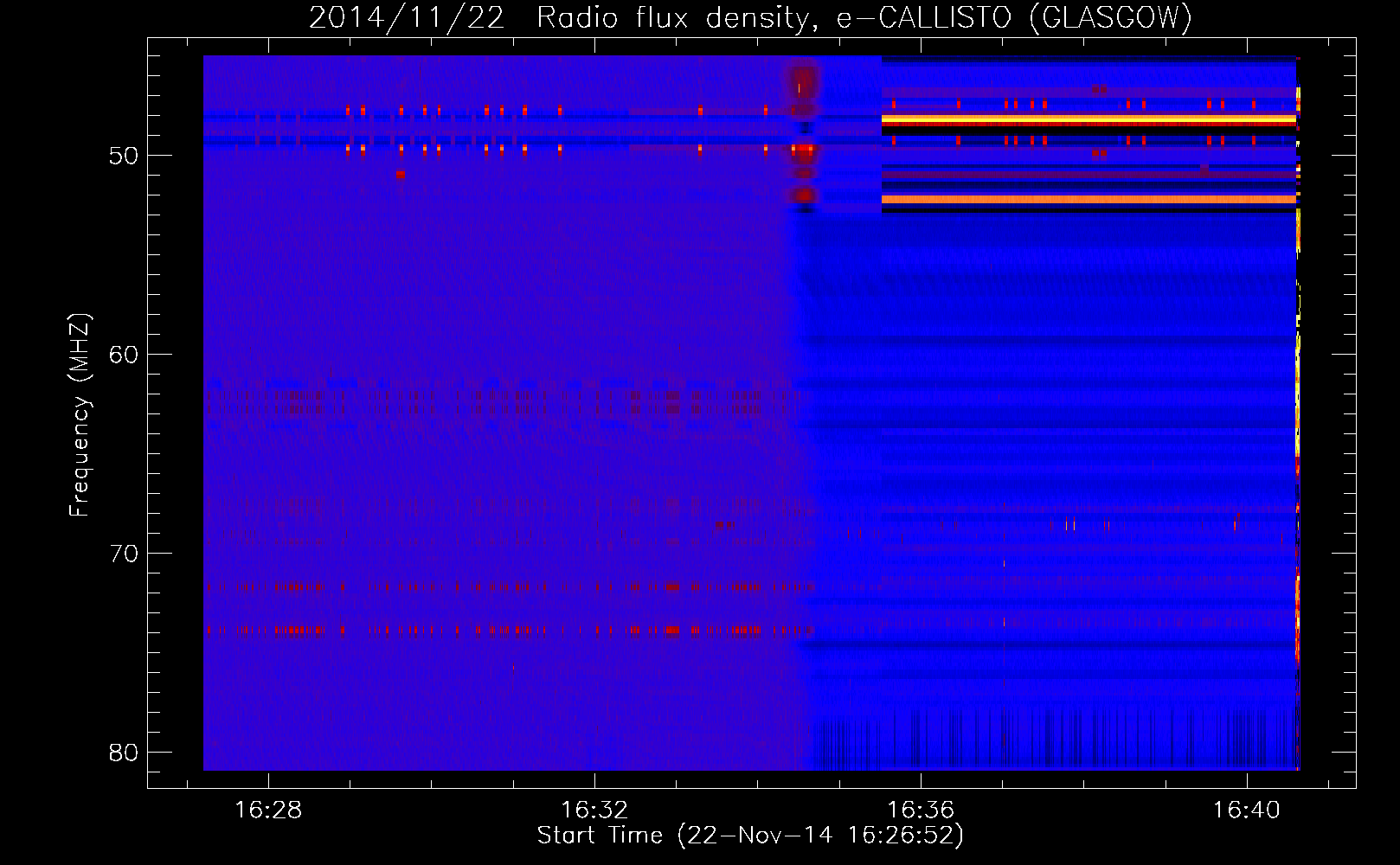Click the orange horizontal band near 52 MHz
Image resolution: width=1400 pixels, height=865 pixels.
(x=1089, y=199)
